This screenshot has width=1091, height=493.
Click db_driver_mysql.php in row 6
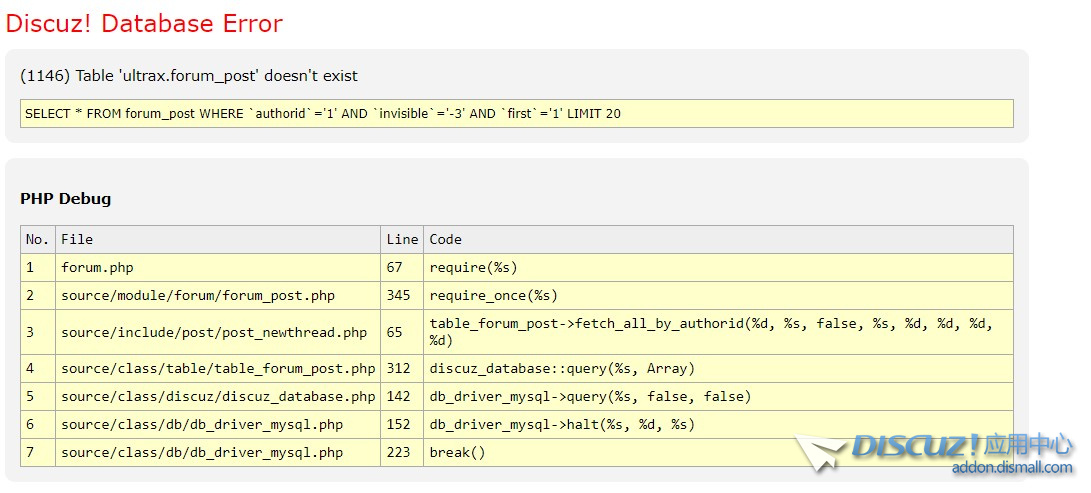(x=202, y=425)
